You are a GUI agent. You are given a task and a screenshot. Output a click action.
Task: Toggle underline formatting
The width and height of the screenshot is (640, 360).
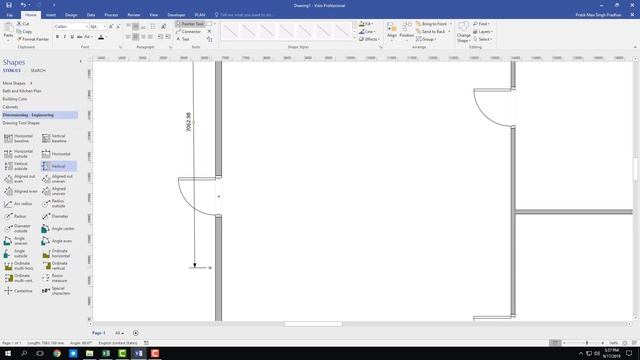tap(72, 37)
